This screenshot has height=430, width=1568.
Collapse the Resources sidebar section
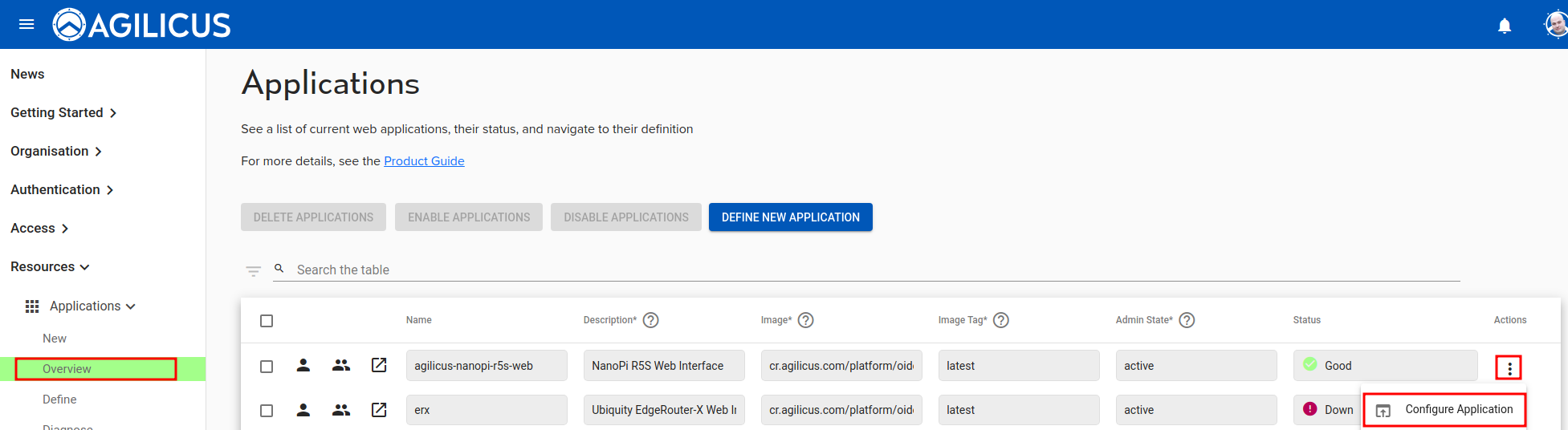50,267
